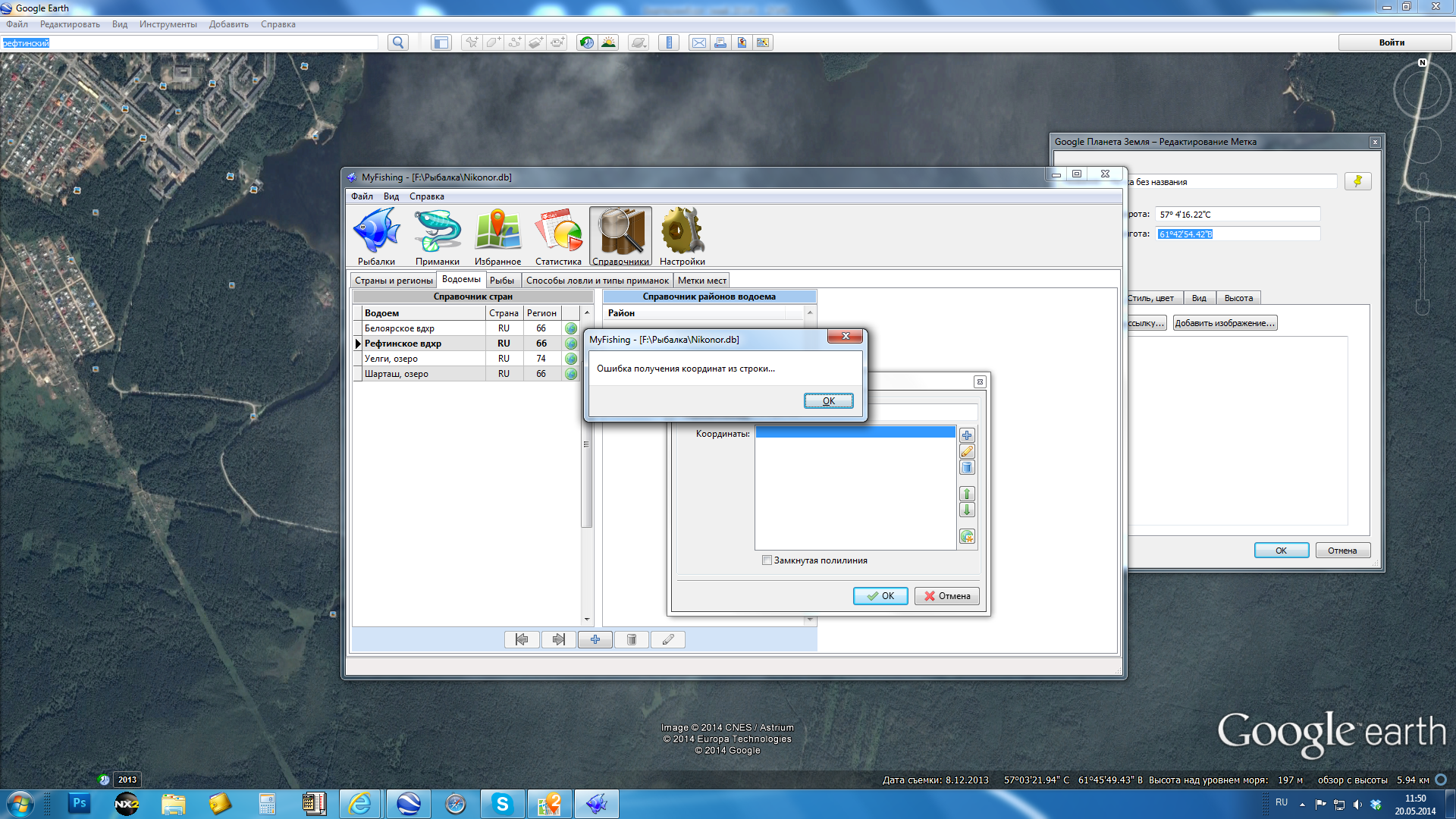Delete record via the navigator trash button

tap(632, 639)
